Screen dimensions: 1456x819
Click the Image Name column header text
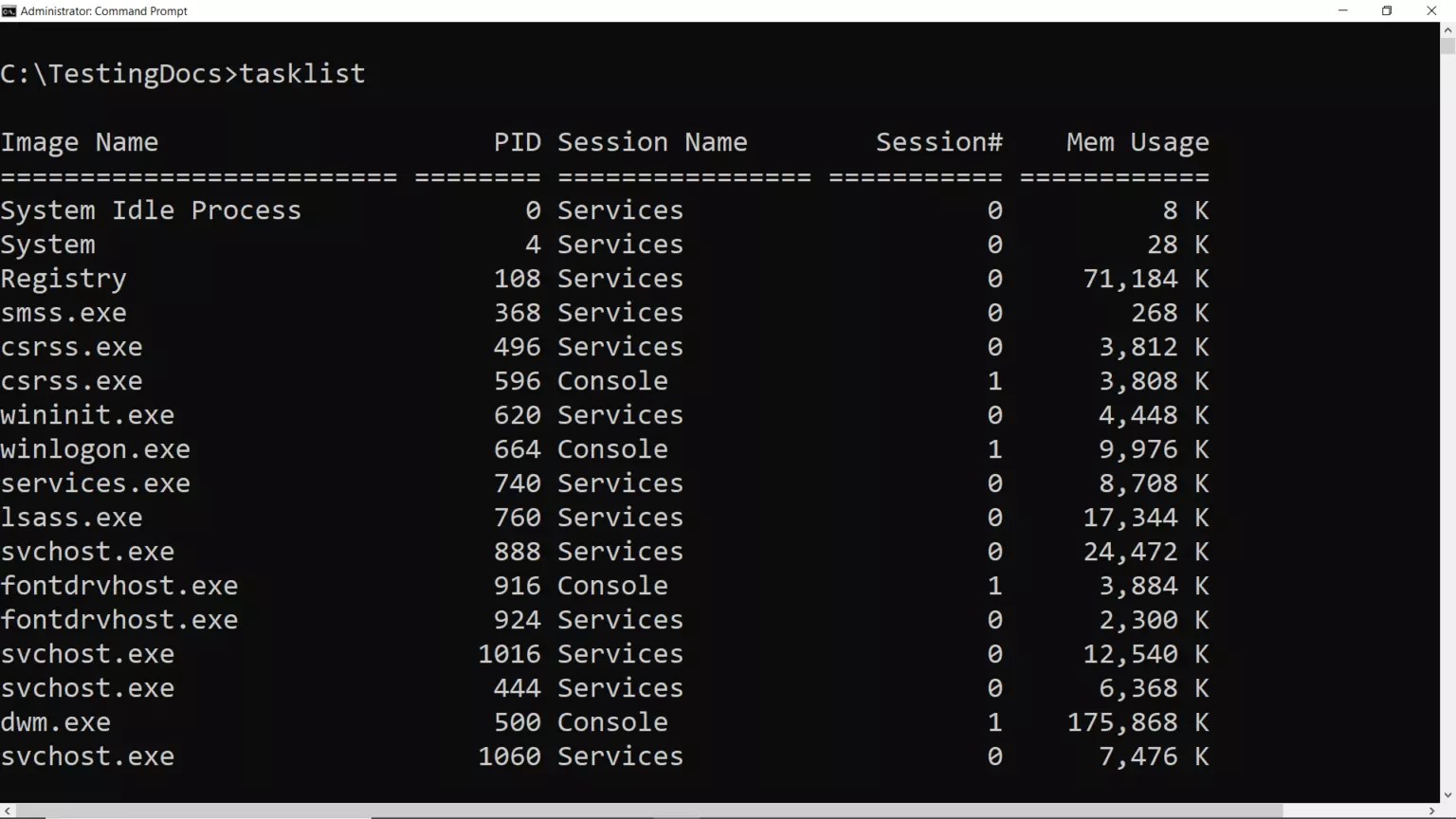[x=80, y=141]
